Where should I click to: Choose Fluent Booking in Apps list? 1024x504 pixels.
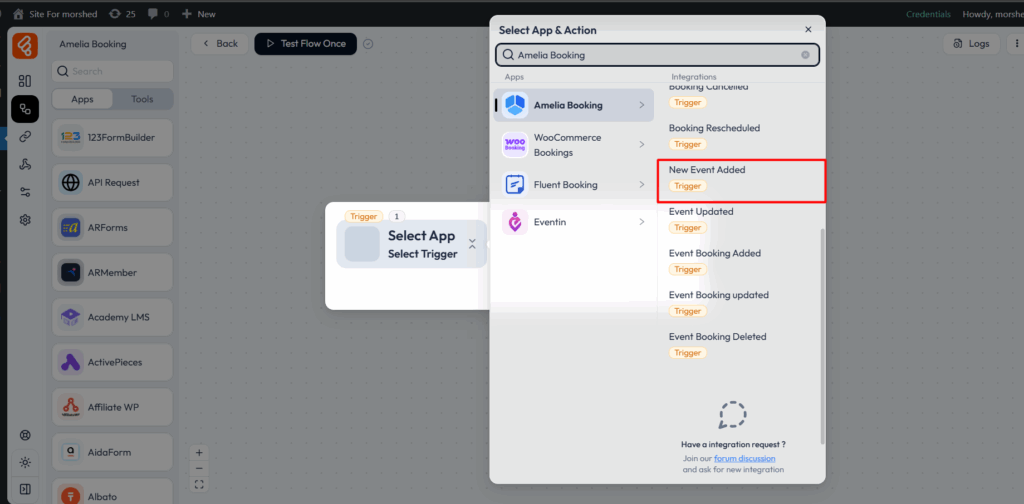[573, 185]
